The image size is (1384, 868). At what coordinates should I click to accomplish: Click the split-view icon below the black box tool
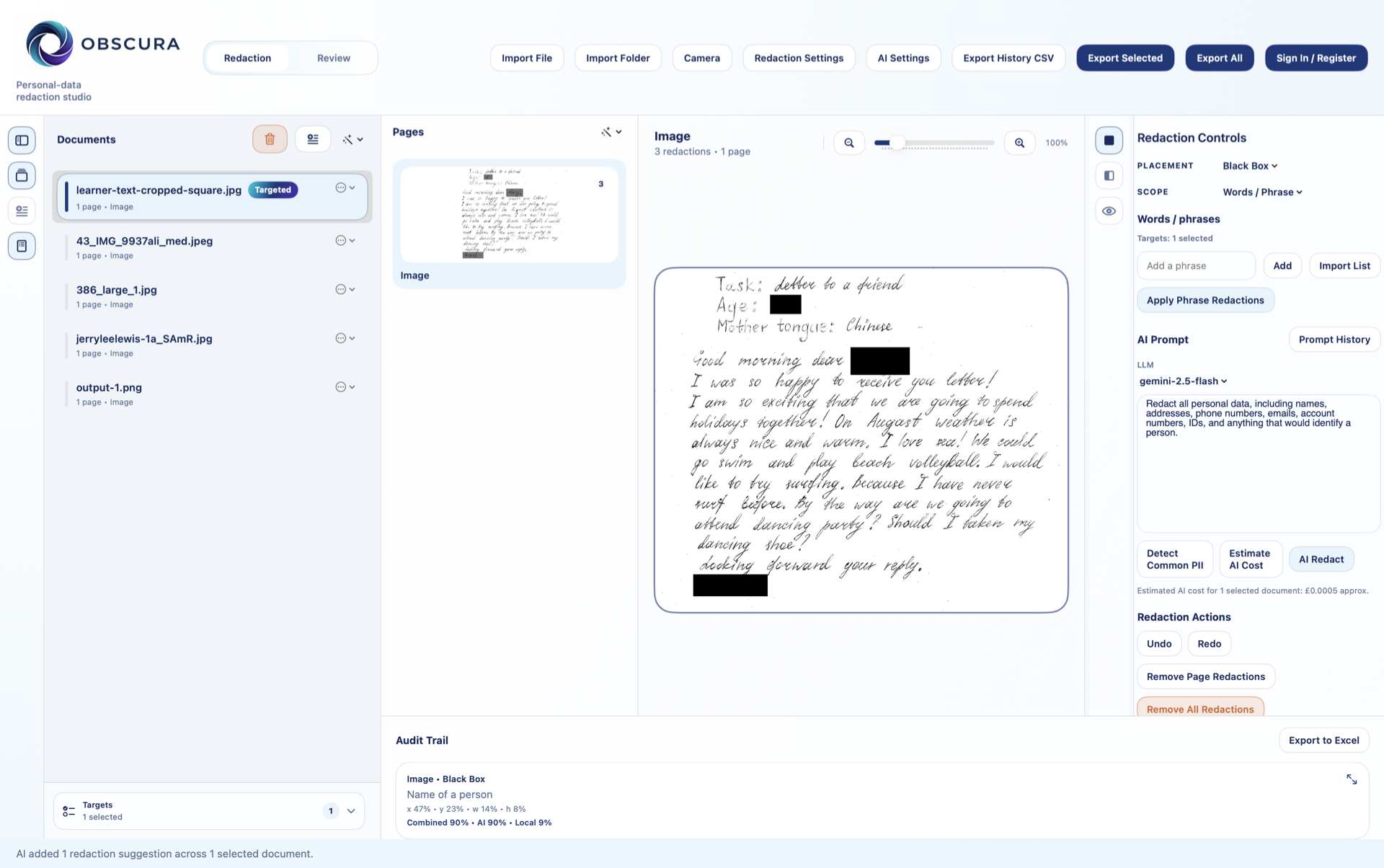1109,175
